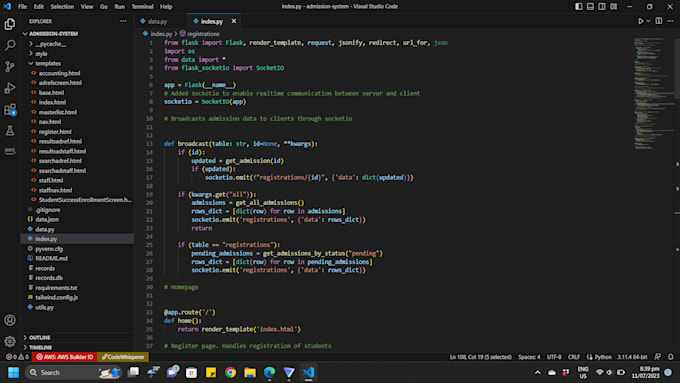Viewport: 680px width, 383px height.
Task: Click the AWS Builder ID status item
Action: click(65, 357)
